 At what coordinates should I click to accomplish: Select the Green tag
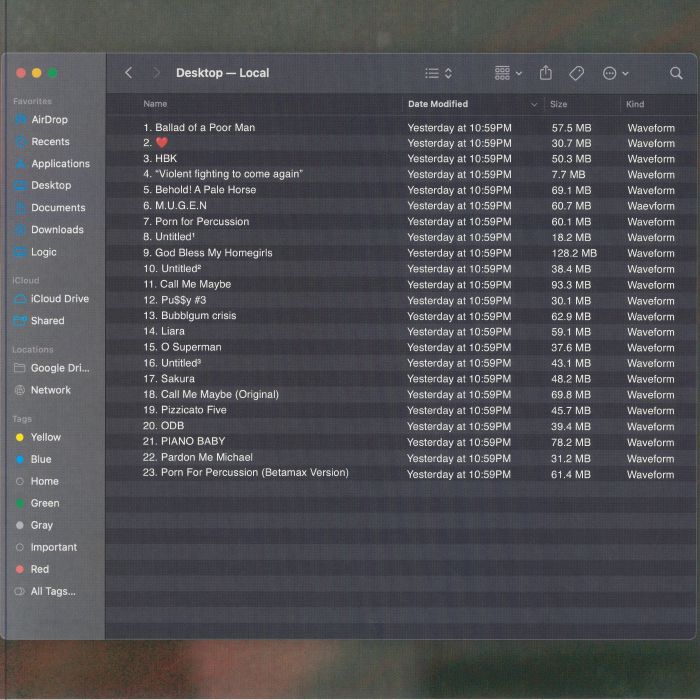[x=38, y=503]
